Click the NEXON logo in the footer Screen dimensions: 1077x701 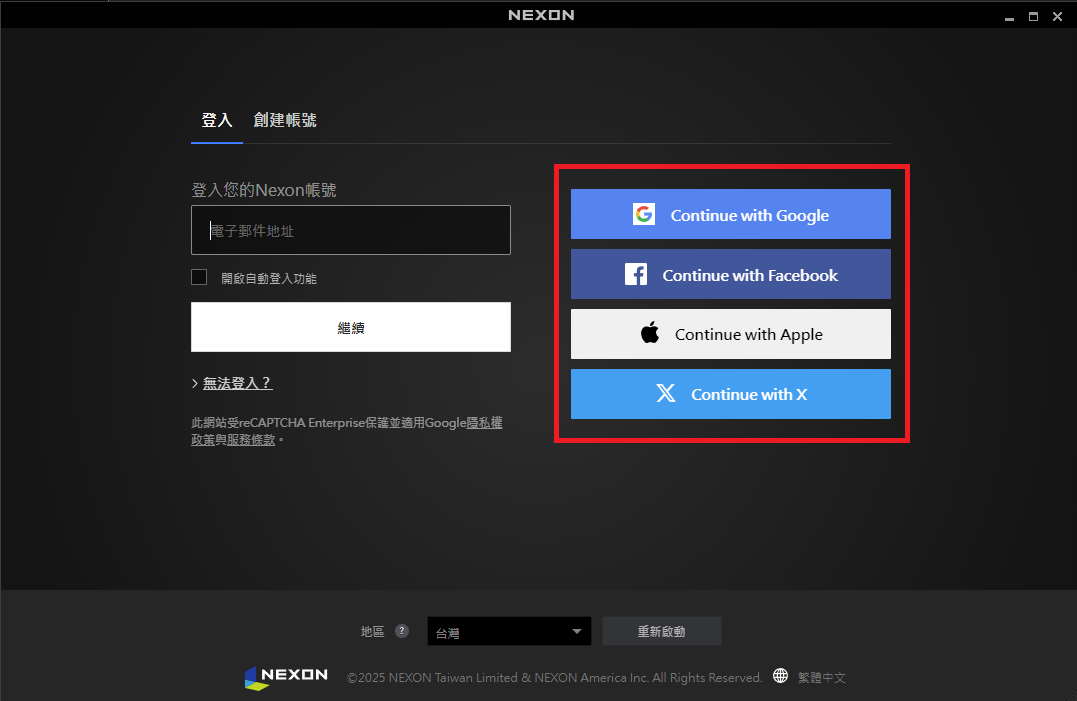click(x=285, y=676)
